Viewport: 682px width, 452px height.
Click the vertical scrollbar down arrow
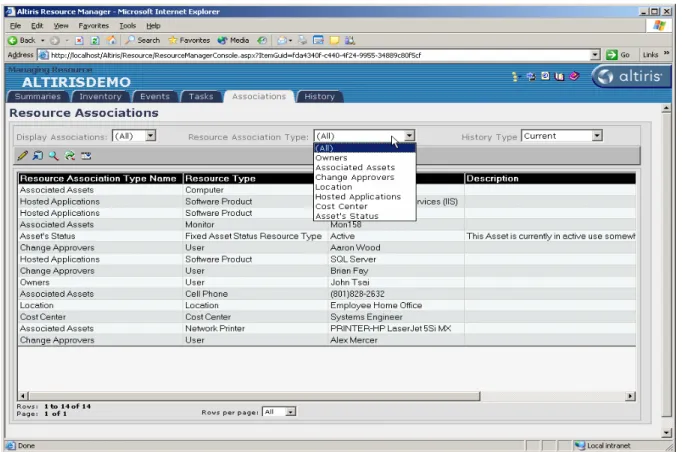pyautogui.click(x=666, y=432)
